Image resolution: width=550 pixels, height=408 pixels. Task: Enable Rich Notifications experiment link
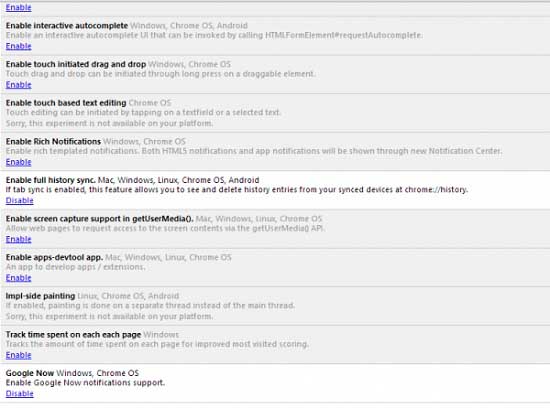tap(19, 162)
